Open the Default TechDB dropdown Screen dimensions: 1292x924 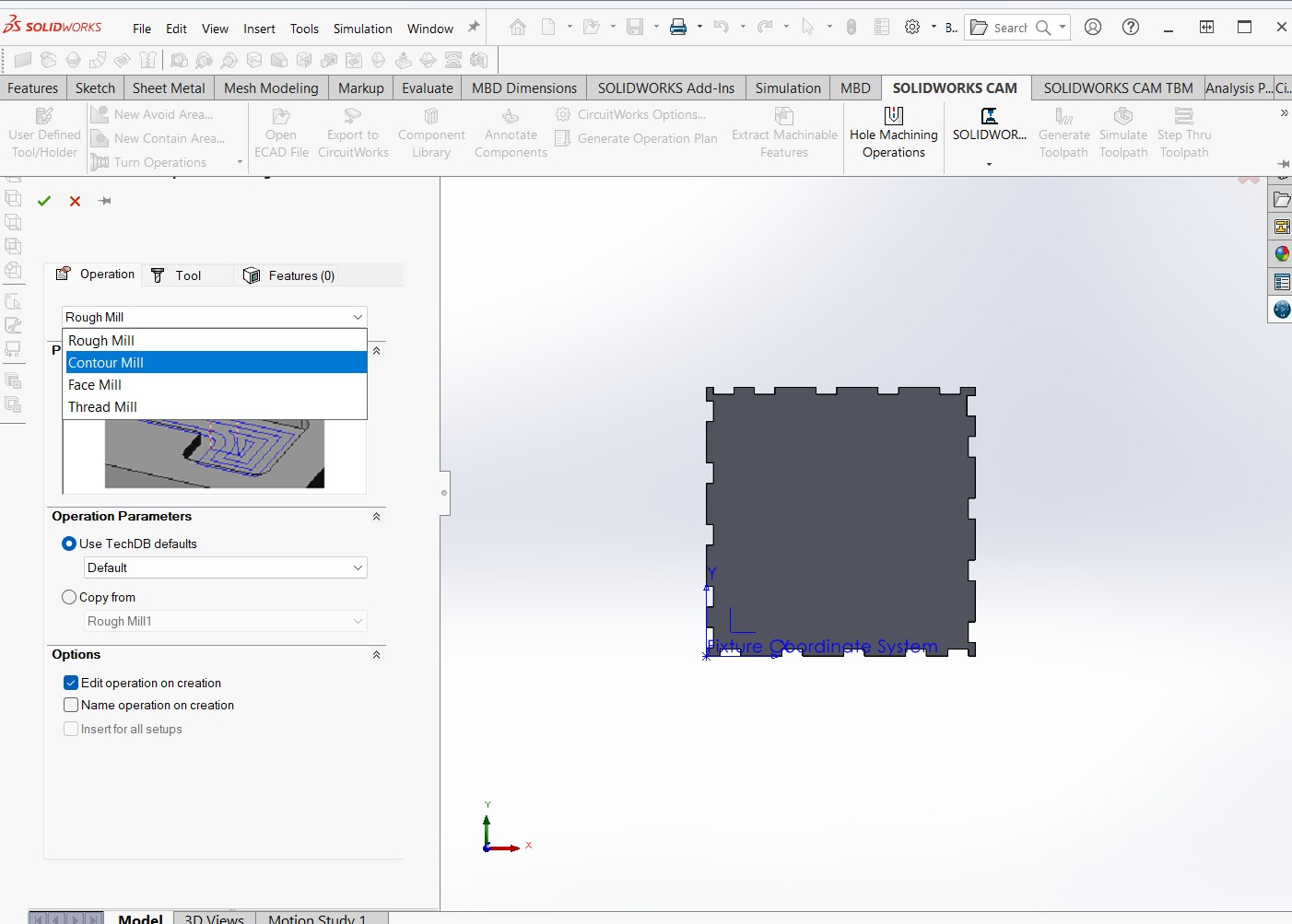tap(226, 567)
